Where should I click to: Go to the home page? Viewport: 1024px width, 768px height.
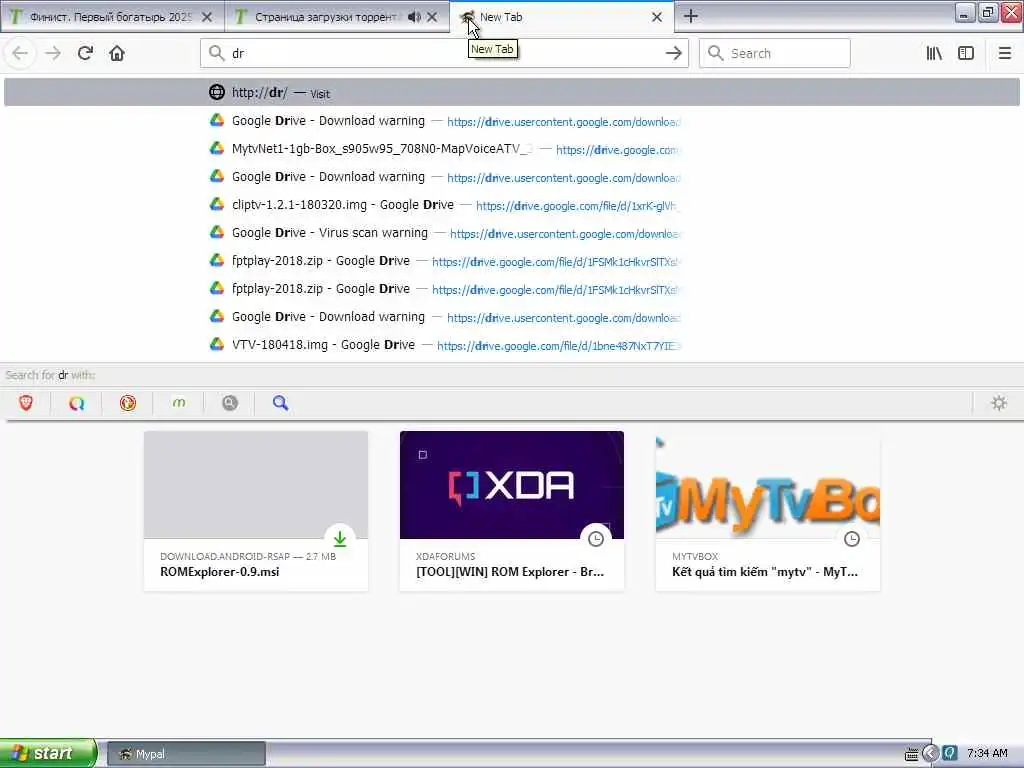117,53
